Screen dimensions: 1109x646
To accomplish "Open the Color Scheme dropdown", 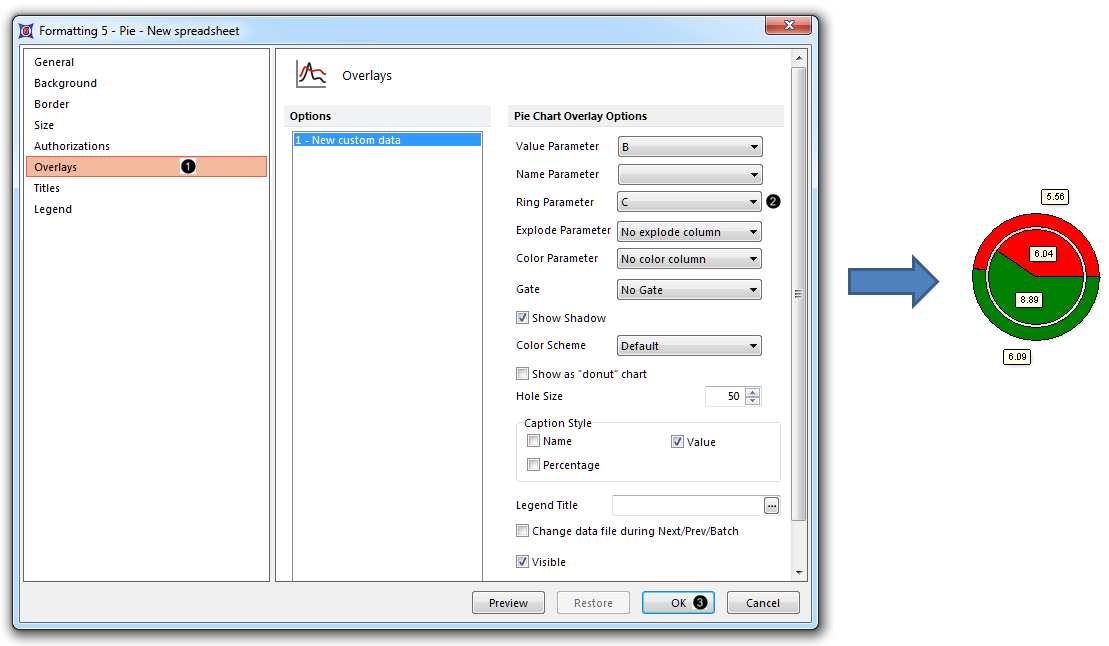I will (689, 346).
